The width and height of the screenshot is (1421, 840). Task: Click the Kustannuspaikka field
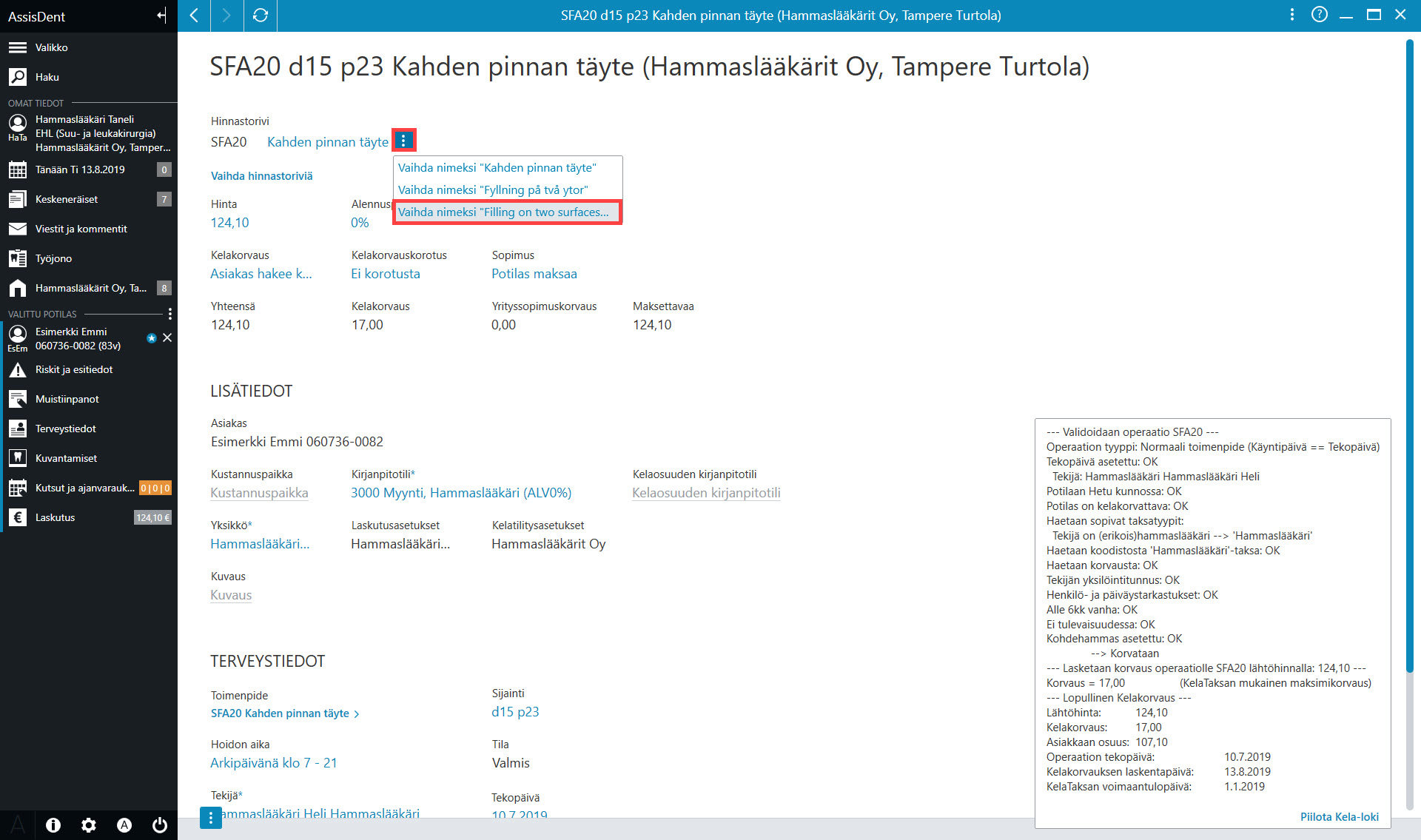(x=259, y=493)
